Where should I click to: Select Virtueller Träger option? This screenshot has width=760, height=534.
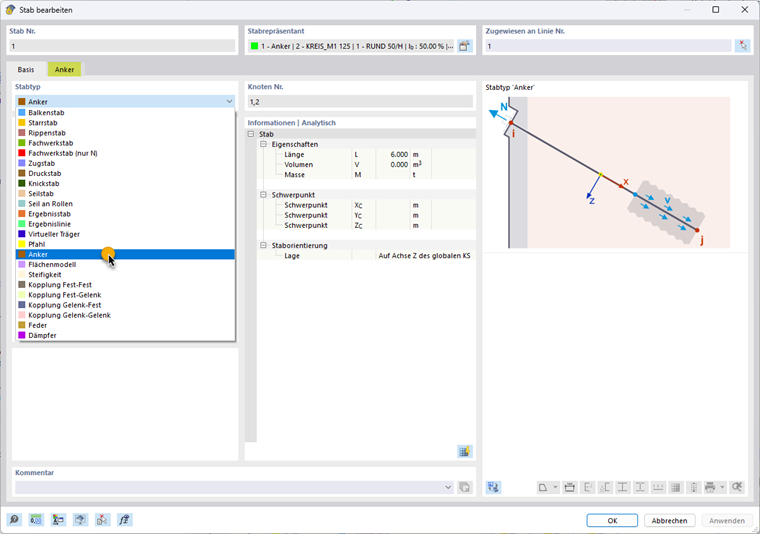[126, 234]
